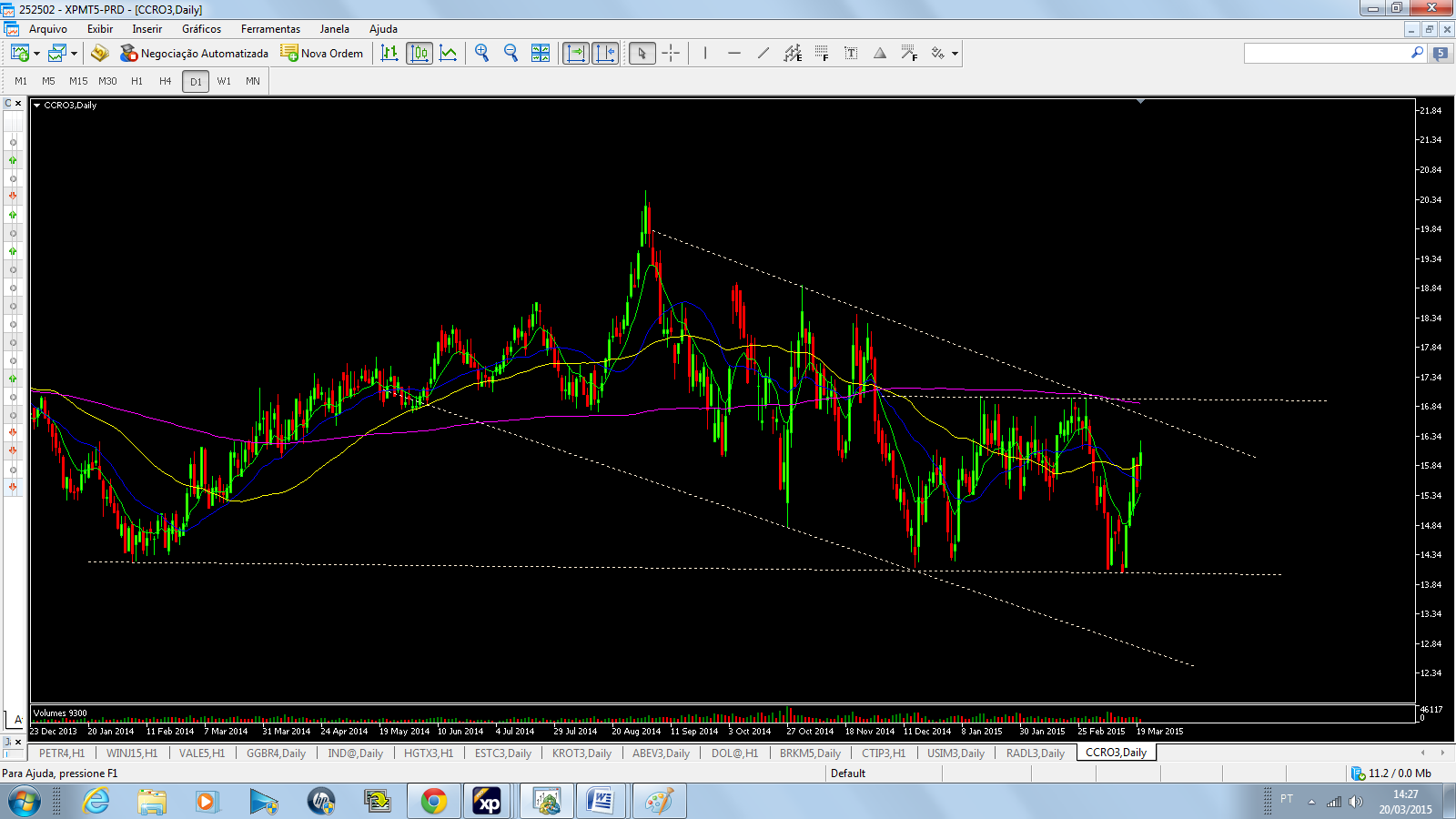1456x819 pixels.
Task: Click the new chart icon
Action: (19, 54)
